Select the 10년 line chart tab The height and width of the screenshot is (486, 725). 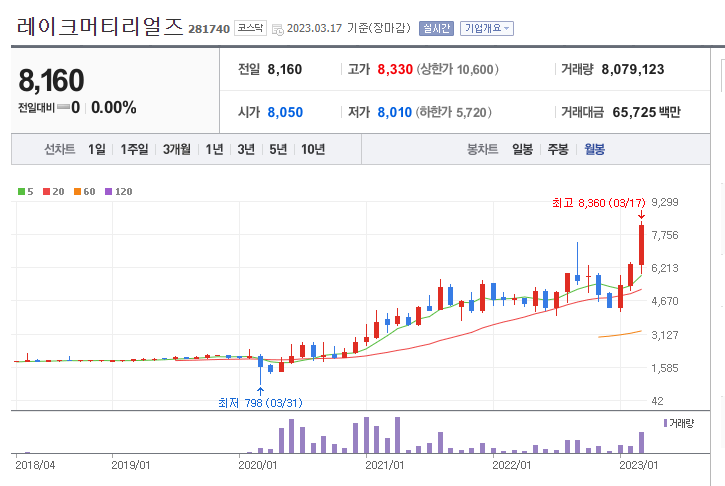313,149
